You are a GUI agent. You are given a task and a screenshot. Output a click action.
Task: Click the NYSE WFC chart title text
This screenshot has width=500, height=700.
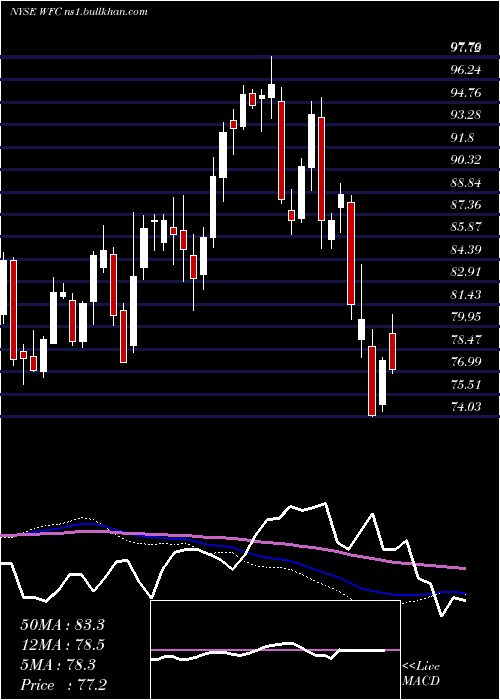click(x=79, y=11)
